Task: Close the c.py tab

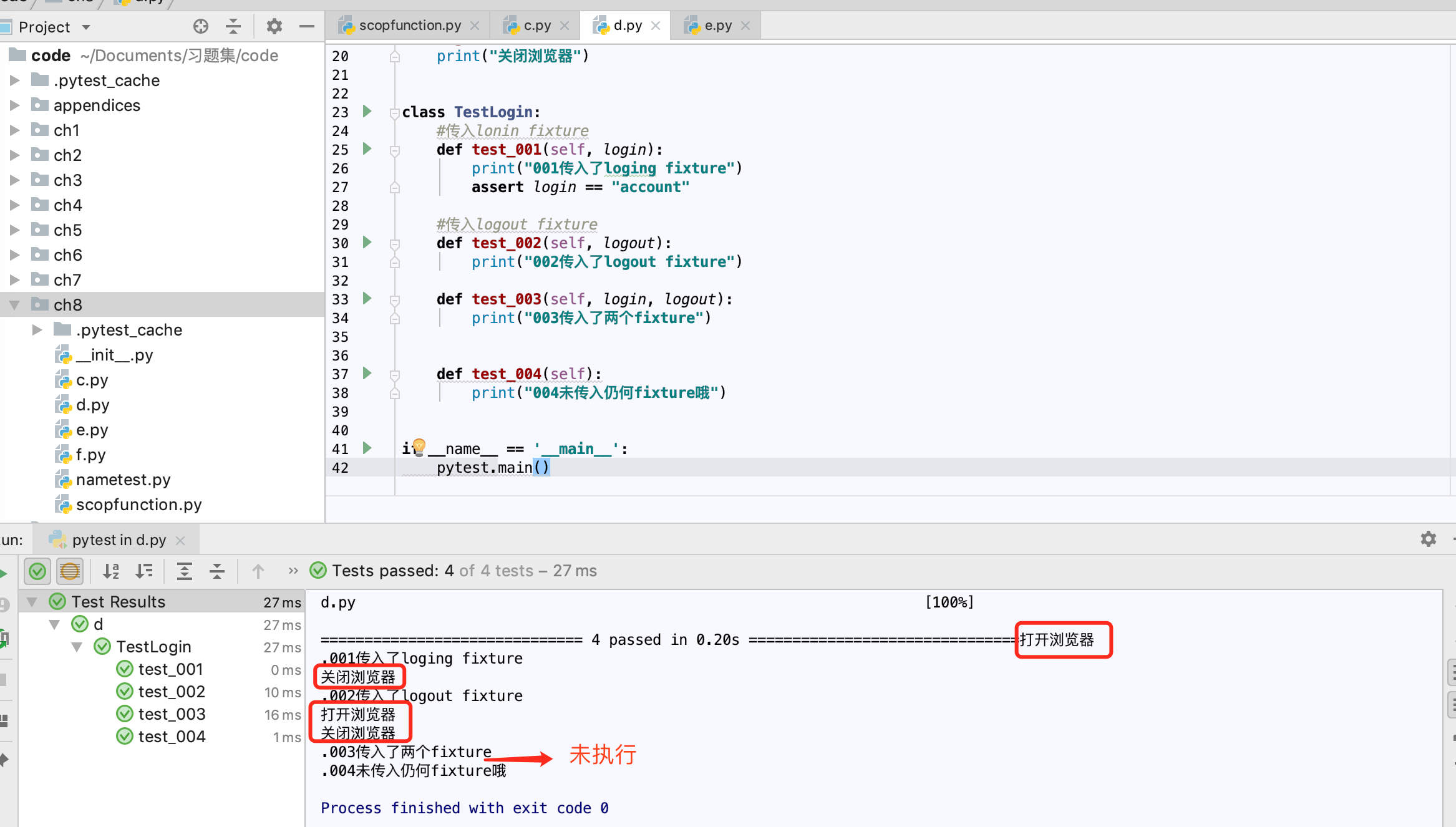Action: click(565, 26)
